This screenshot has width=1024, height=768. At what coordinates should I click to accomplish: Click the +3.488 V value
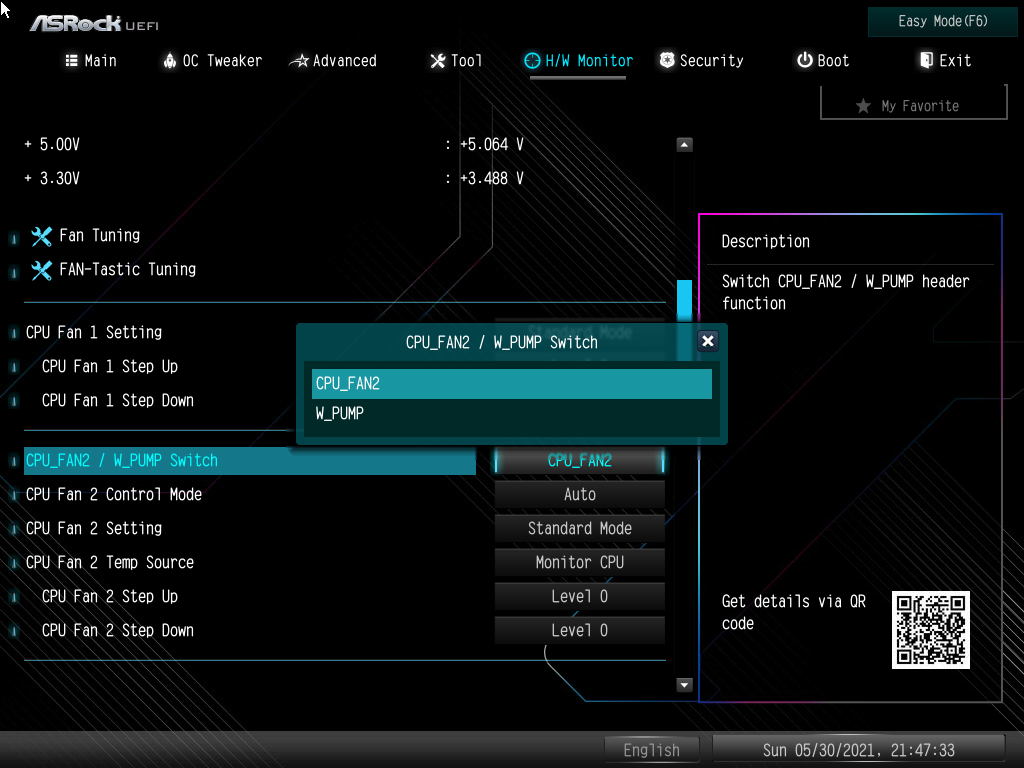coord(492,178)
